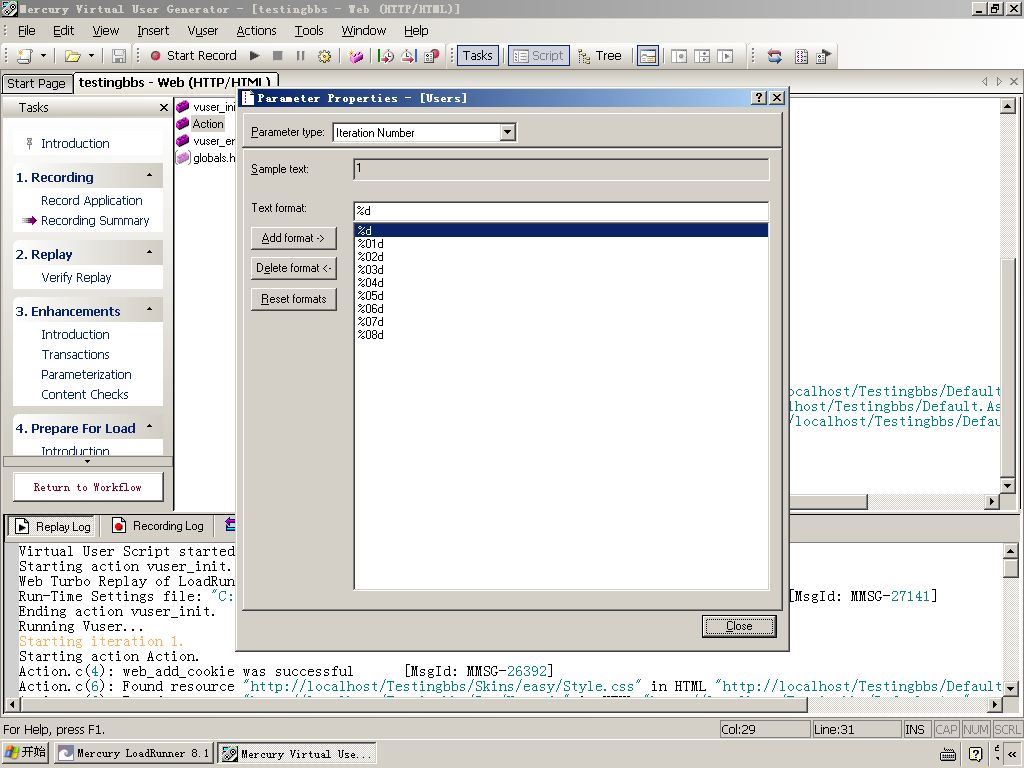The image size is (1024, 768).
Task: Switch to Script view
Action: click(x=539, y=56)
